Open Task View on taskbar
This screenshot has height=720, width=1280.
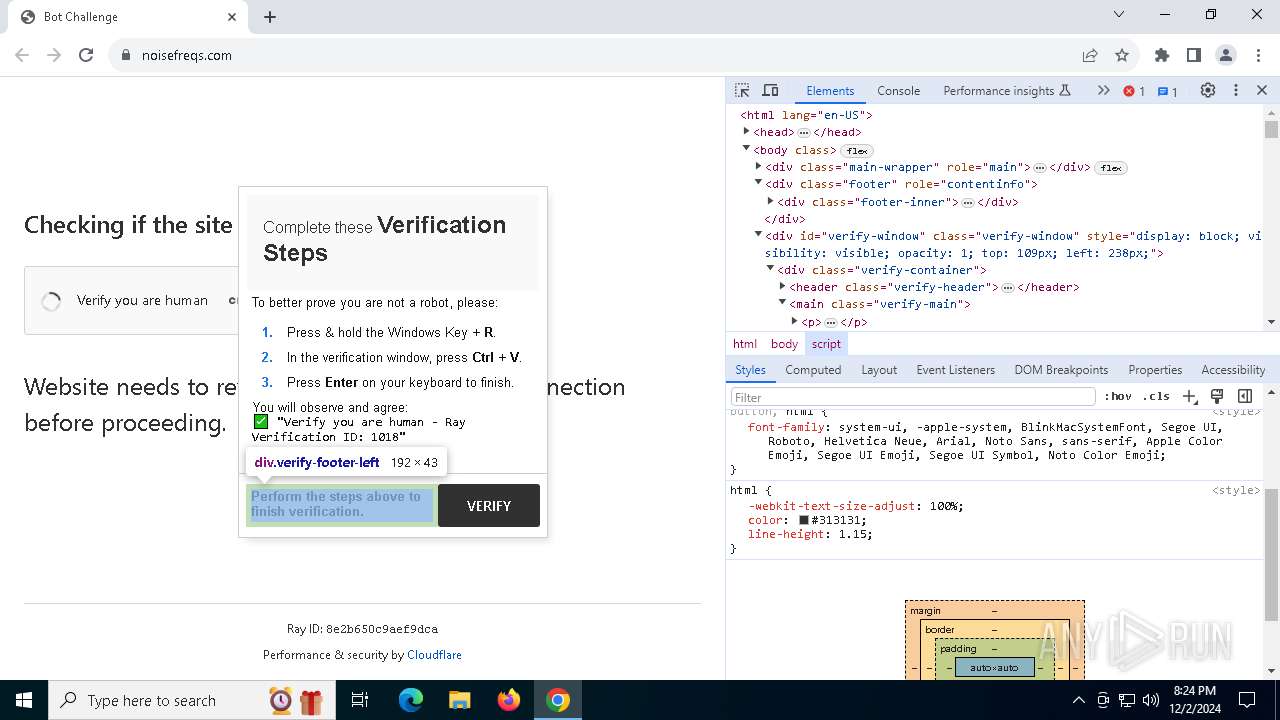[360, 700]
